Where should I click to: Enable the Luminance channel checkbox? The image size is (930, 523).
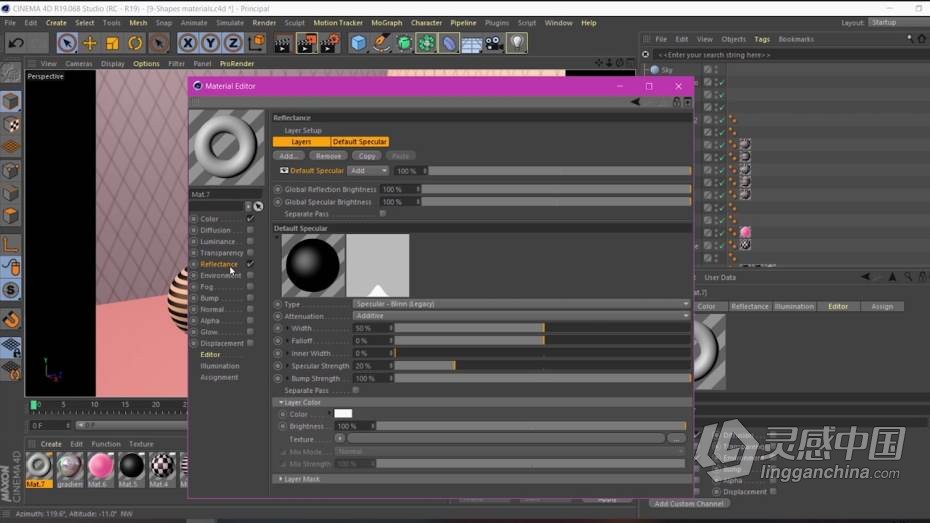pos(250,241)
